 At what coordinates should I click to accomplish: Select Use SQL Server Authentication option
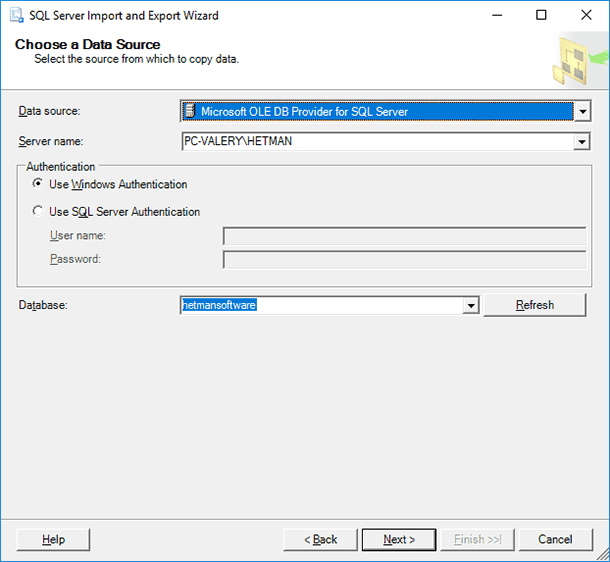38,211
